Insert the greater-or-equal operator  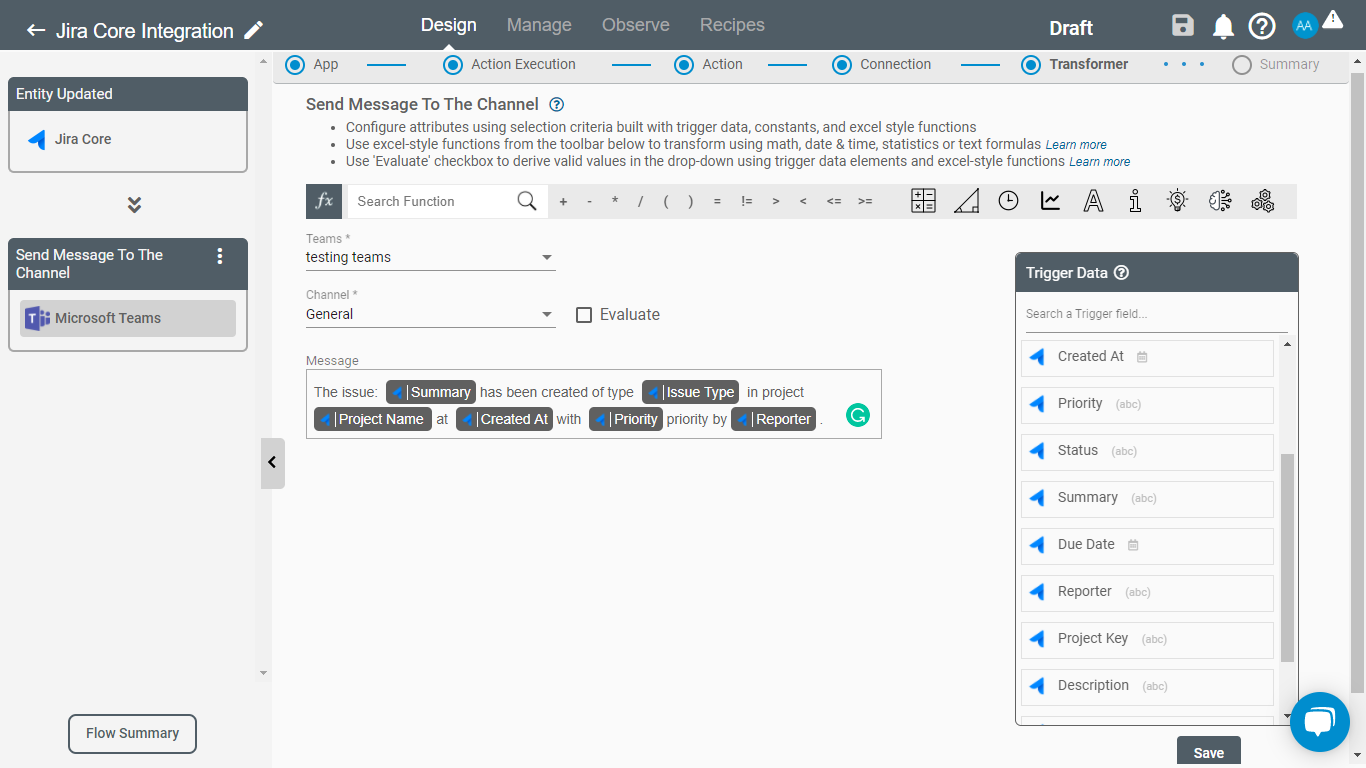865,201
